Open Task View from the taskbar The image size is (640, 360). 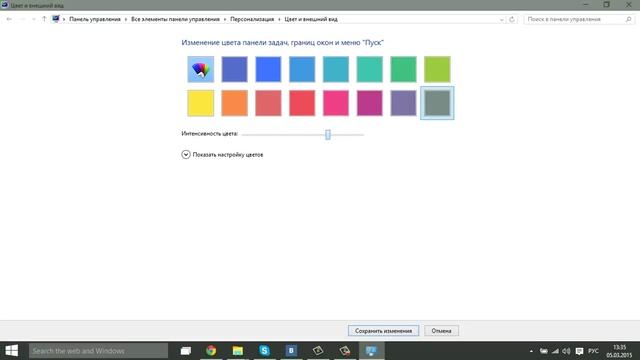(186, 351)
